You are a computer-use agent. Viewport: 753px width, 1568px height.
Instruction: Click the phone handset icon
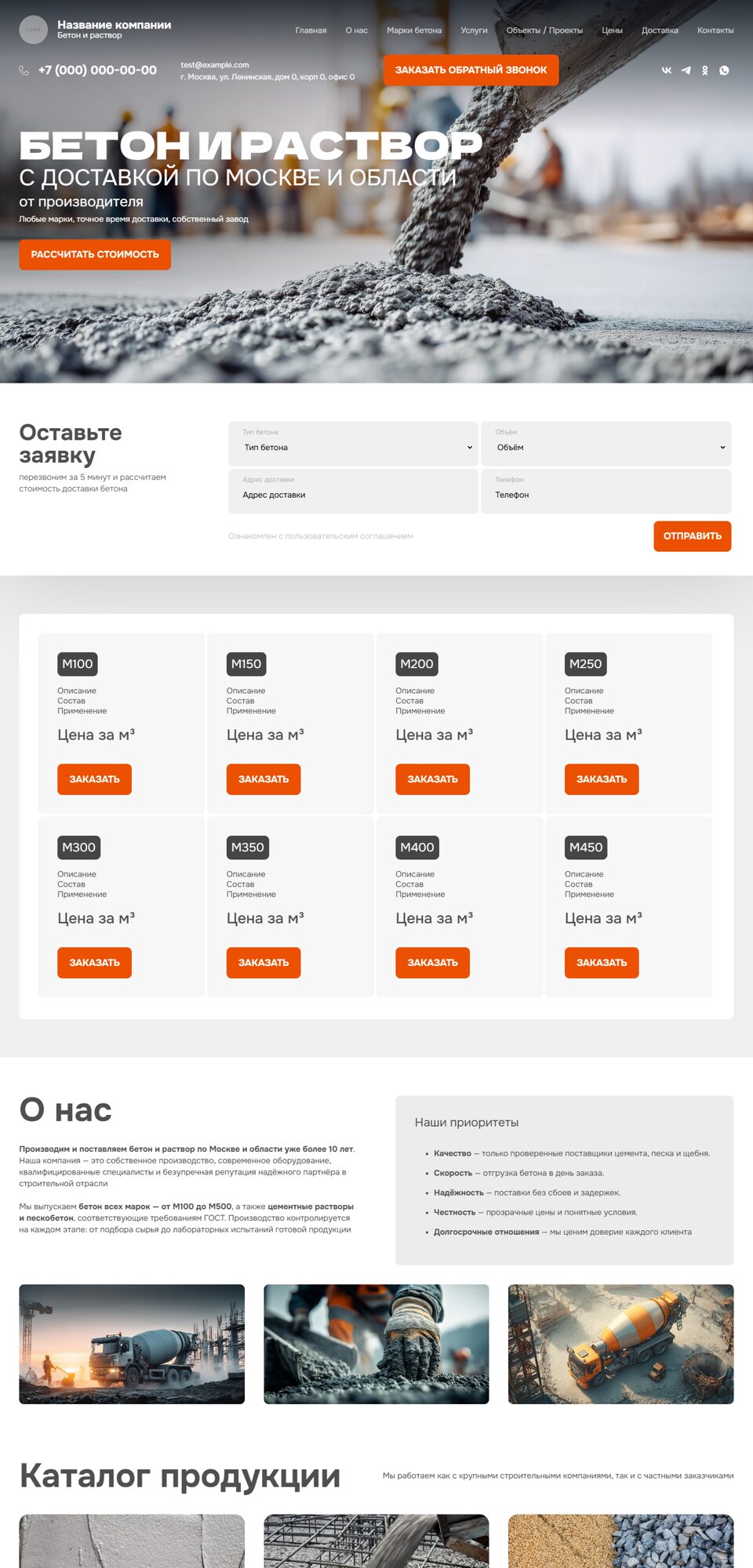tap(24, 71)
